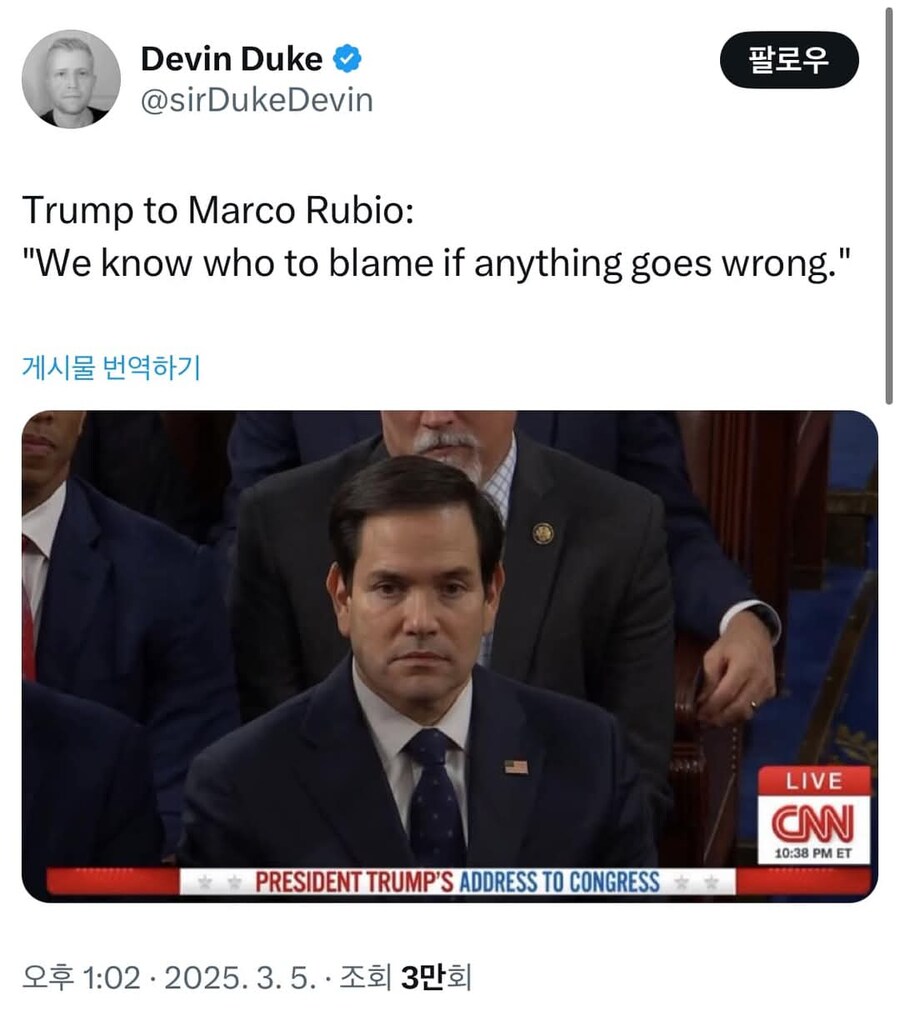Click the quoted "We know who to blame" line
This screenshot has height=1035, width=900.
(436, 263)
